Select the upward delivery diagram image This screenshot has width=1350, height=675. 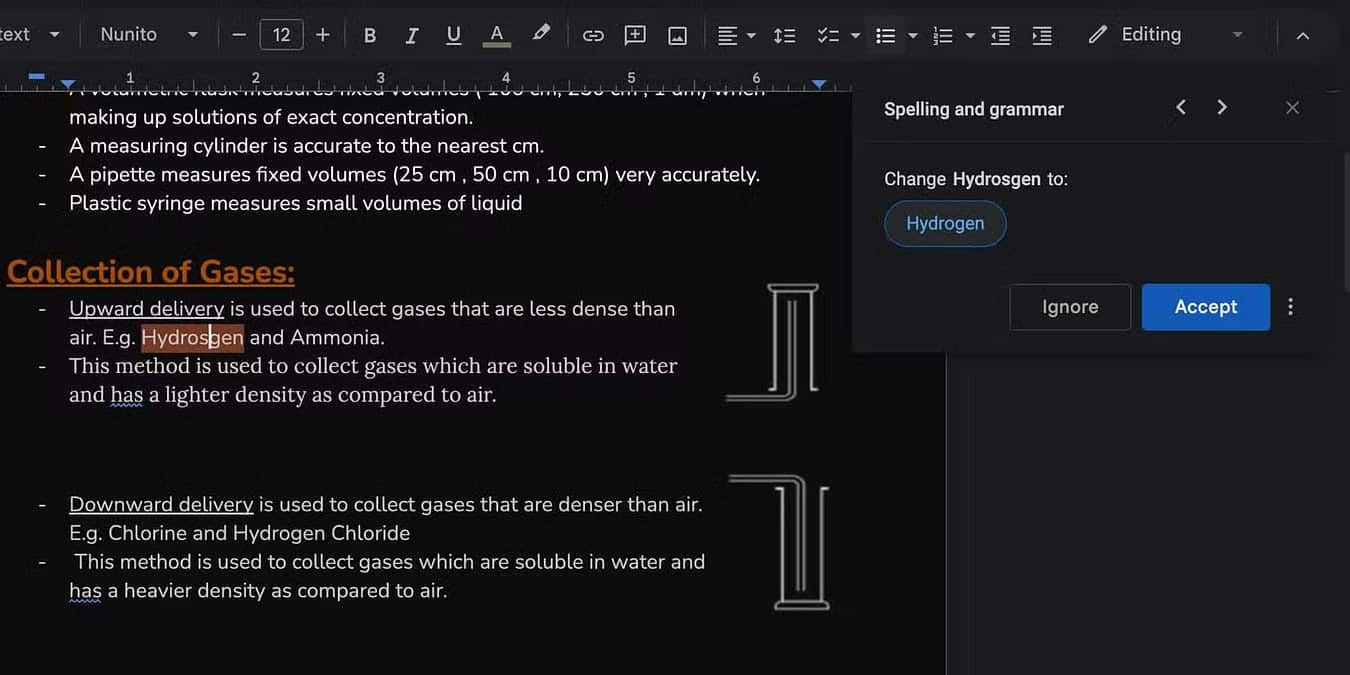[x=773, y=342]
